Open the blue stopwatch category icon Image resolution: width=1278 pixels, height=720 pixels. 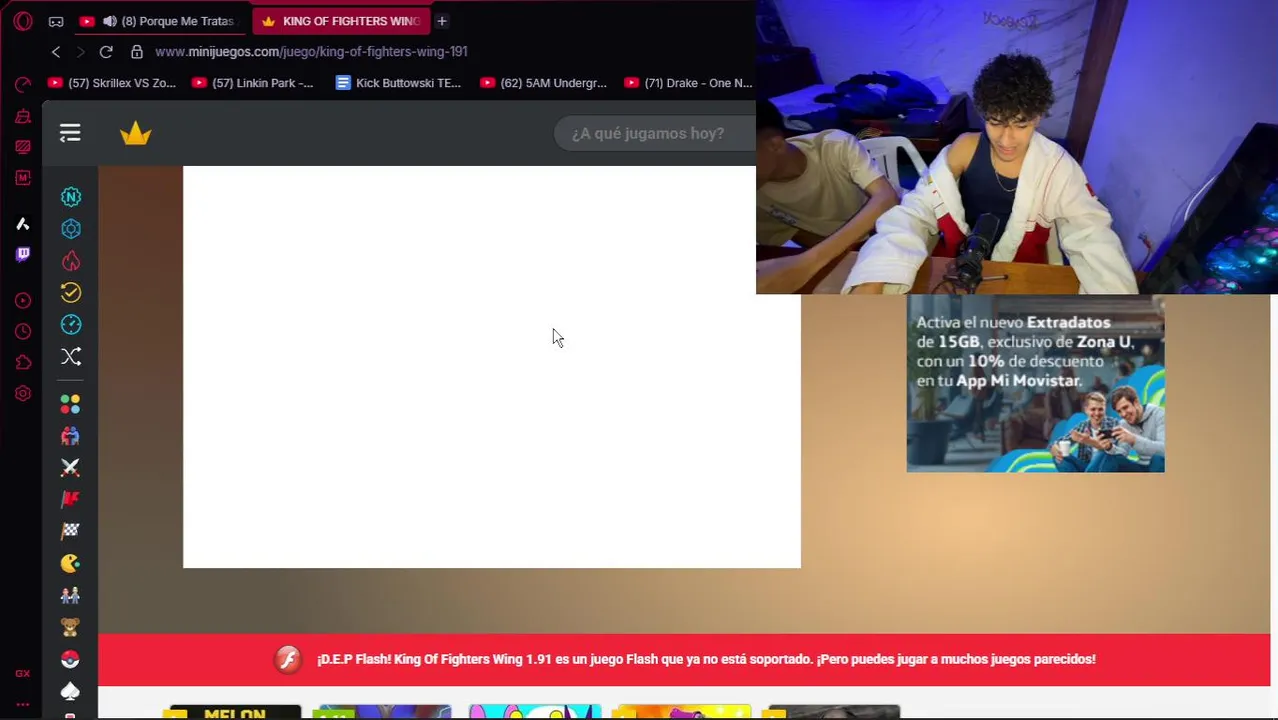tap(71, 325)
